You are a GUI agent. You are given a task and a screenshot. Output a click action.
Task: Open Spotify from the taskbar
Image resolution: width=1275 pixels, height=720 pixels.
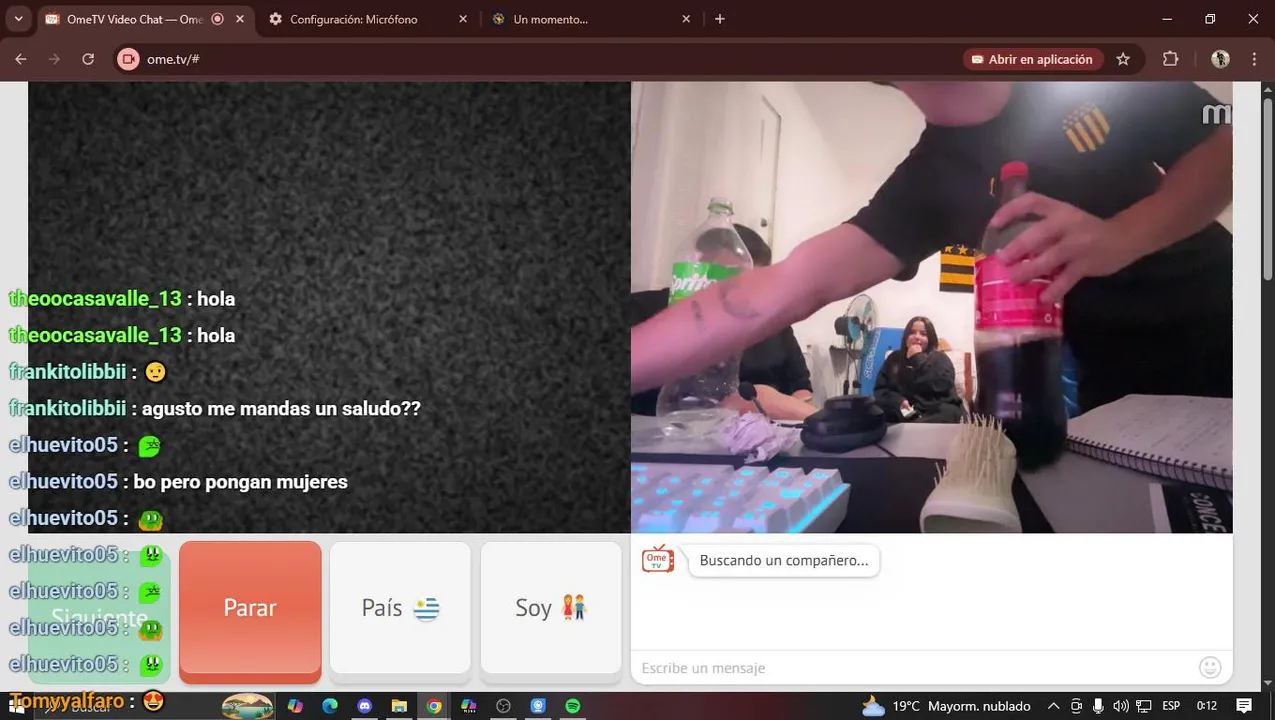572,706
